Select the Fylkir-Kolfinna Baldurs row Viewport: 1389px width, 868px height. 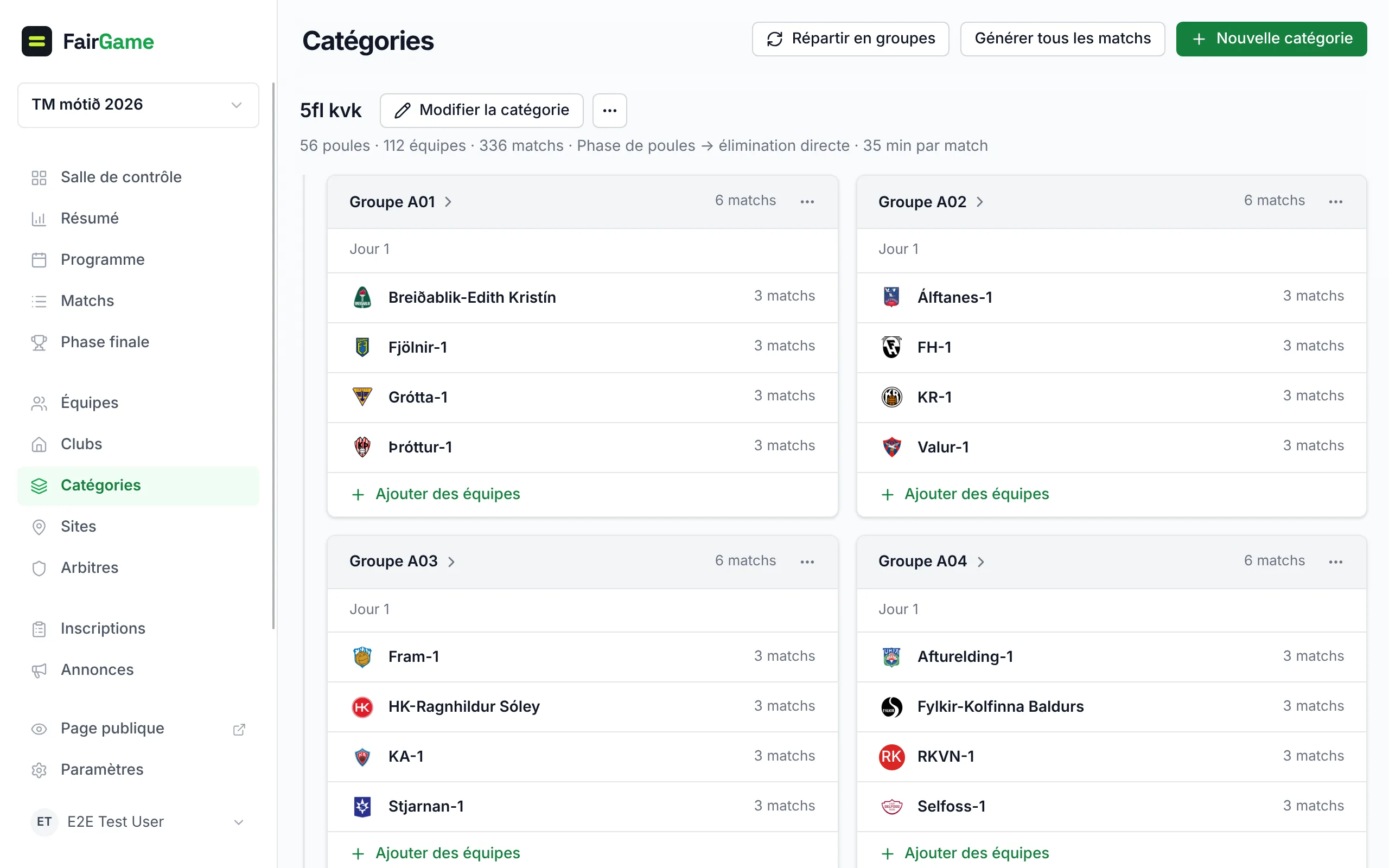tap(1111, 707)
